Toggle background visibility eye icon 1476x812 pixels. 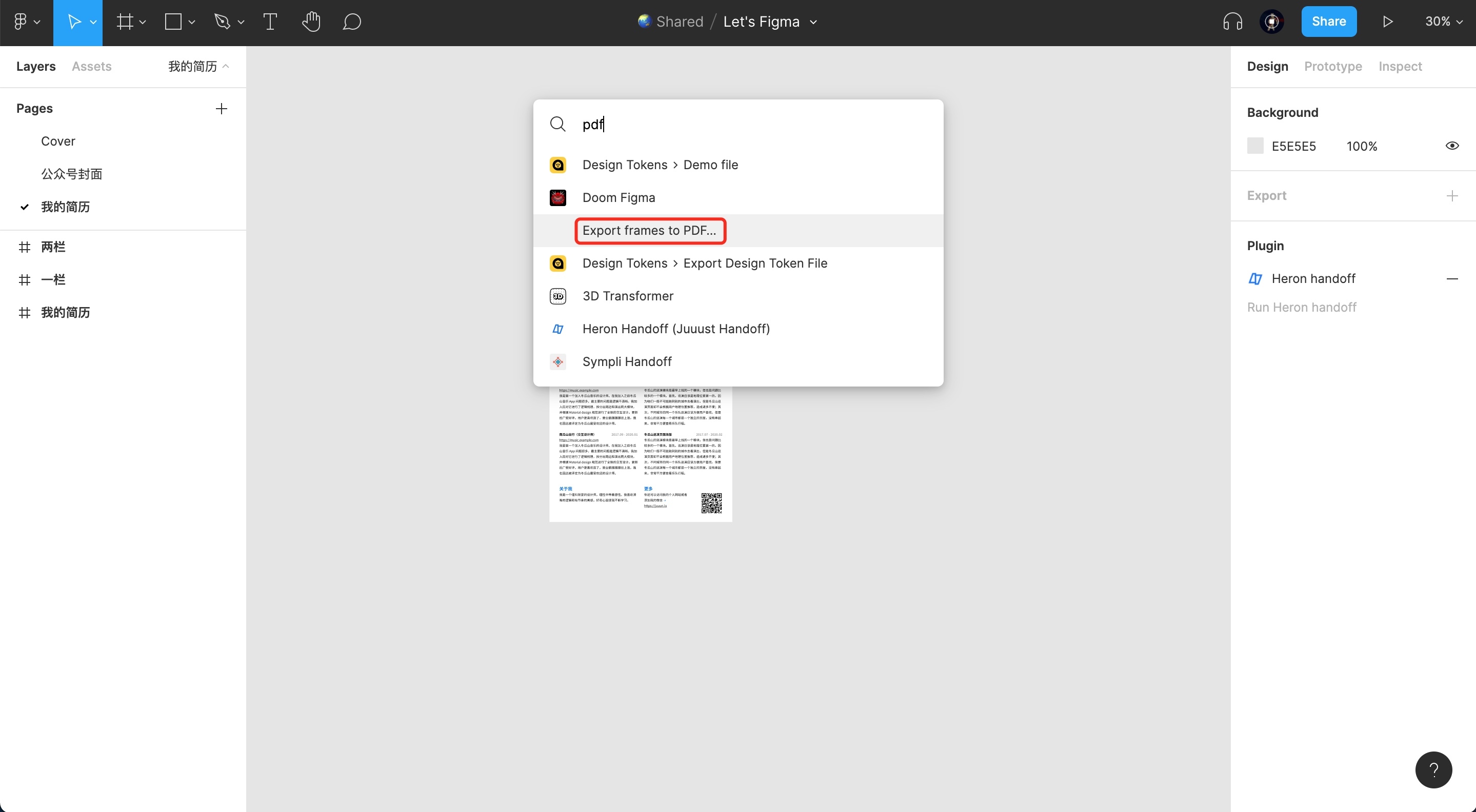1451,146
